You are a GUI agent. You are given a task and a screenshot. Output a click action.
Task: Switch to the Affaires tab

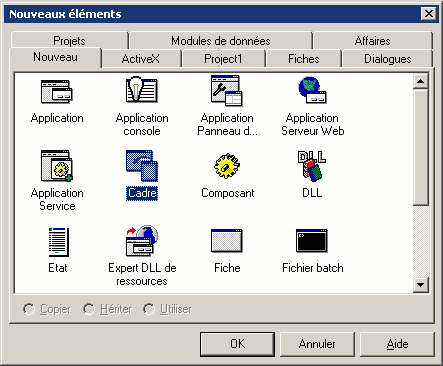[x=373, y=41]
